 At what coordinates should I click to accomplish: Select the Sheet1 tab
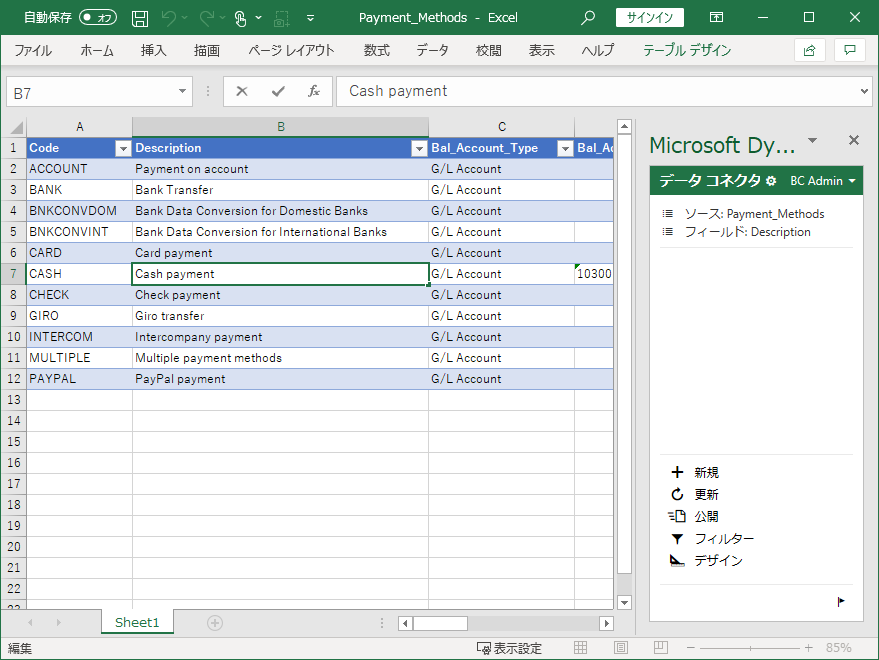pos(137,622)
